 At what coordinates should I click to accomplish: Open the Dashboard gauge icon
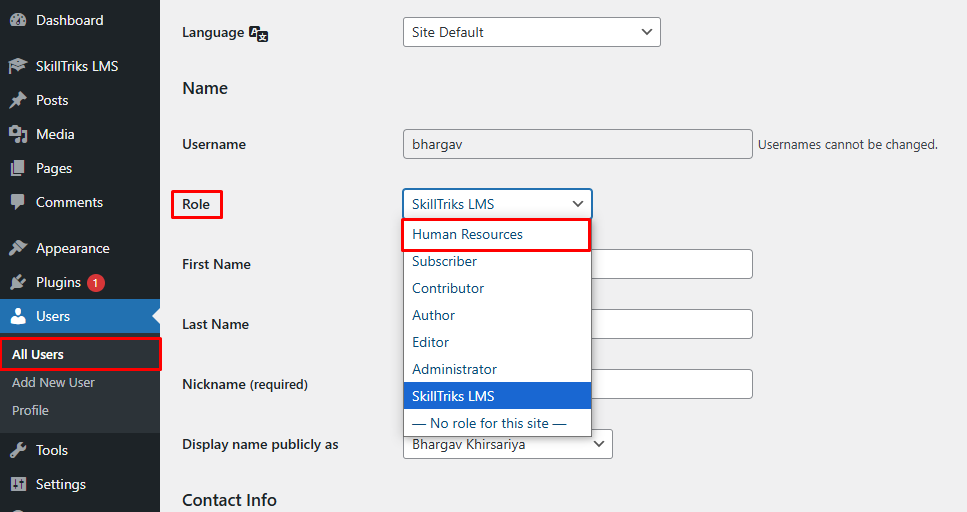click(18, 20)
